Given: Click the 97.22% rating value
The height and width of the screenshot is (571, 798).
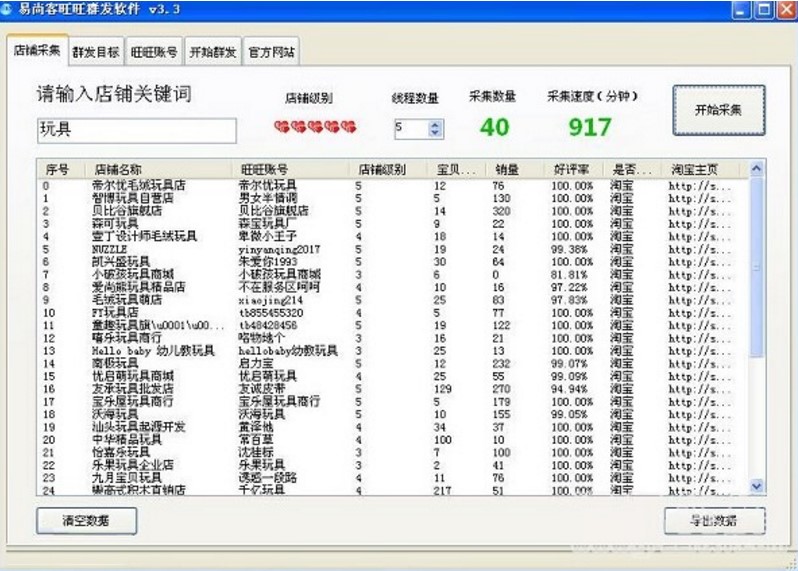Looking at the screenshot, I should (569, 288).
